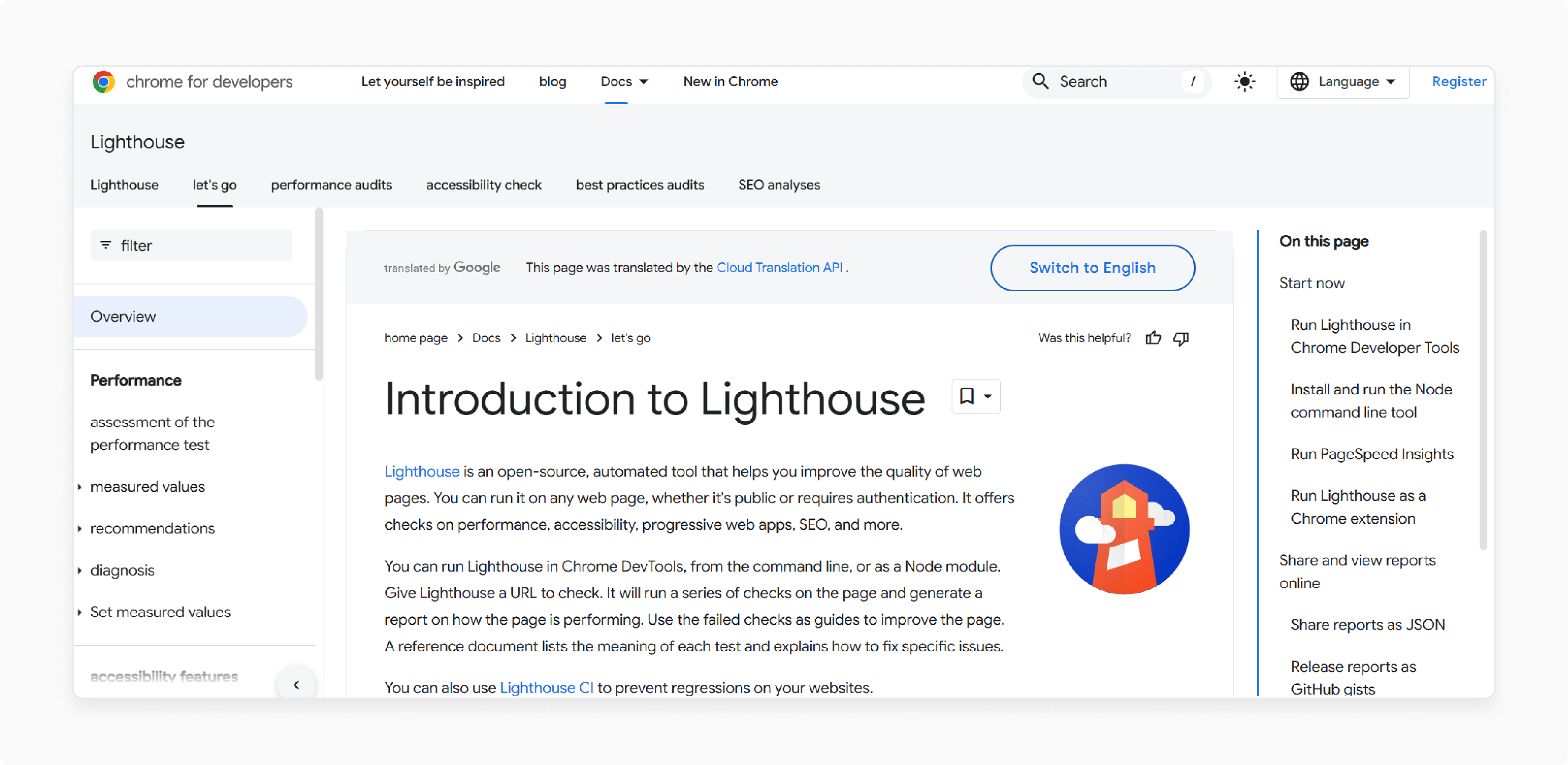Click the Lighthouse breadcrumb link
This screenshot has width=1568, height=765.
[x=556, y=338]
